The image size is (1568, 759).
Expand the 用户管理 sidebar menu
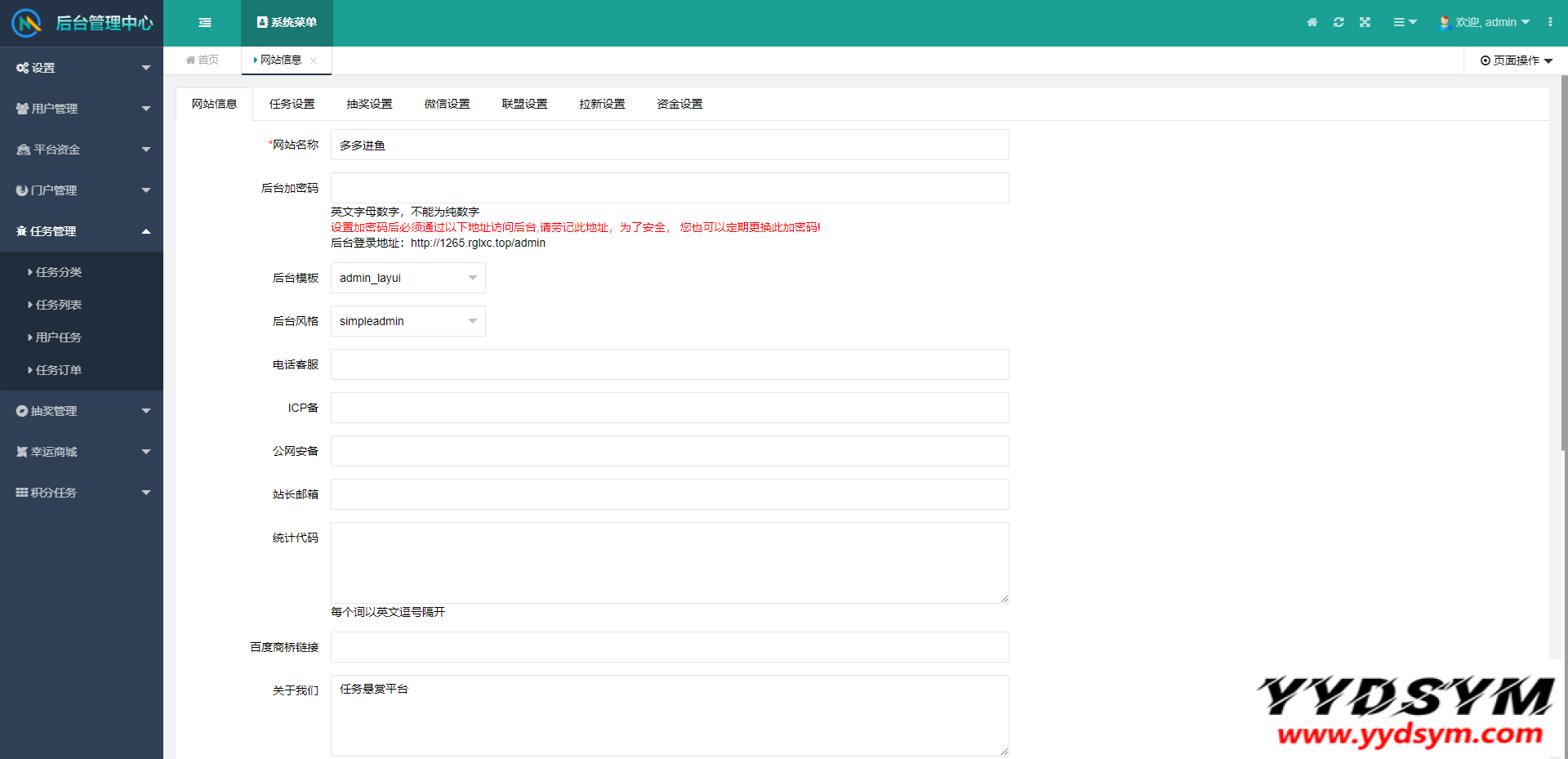click(x=82, y=109)
